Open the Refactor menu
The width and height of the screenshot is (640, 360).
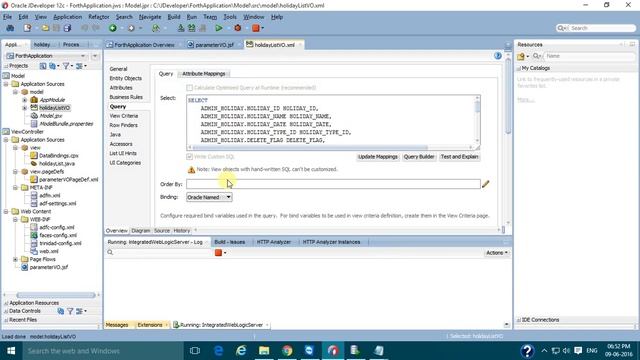pos(99,17)
